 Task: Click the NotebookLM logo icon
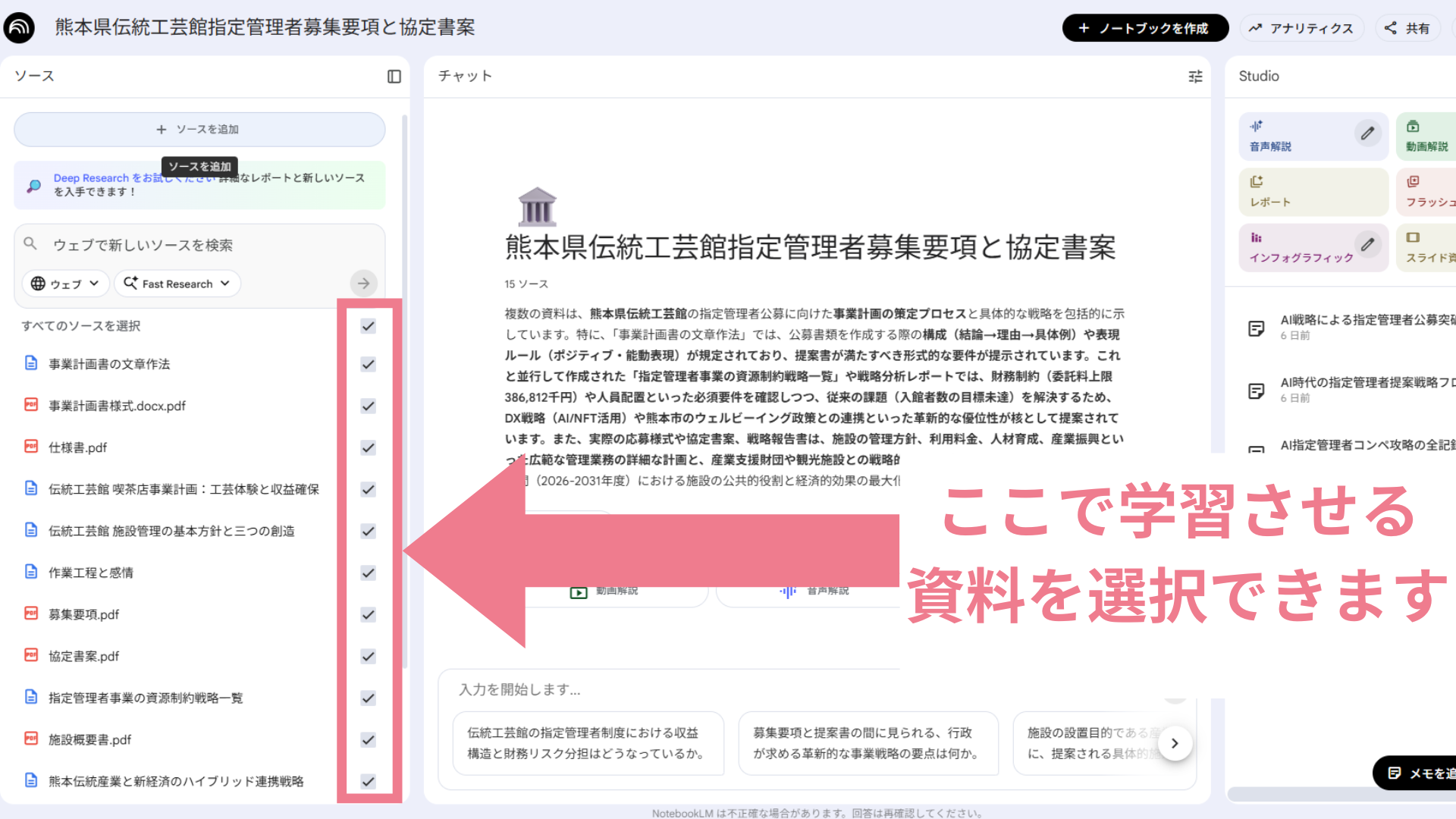[20, 28]
